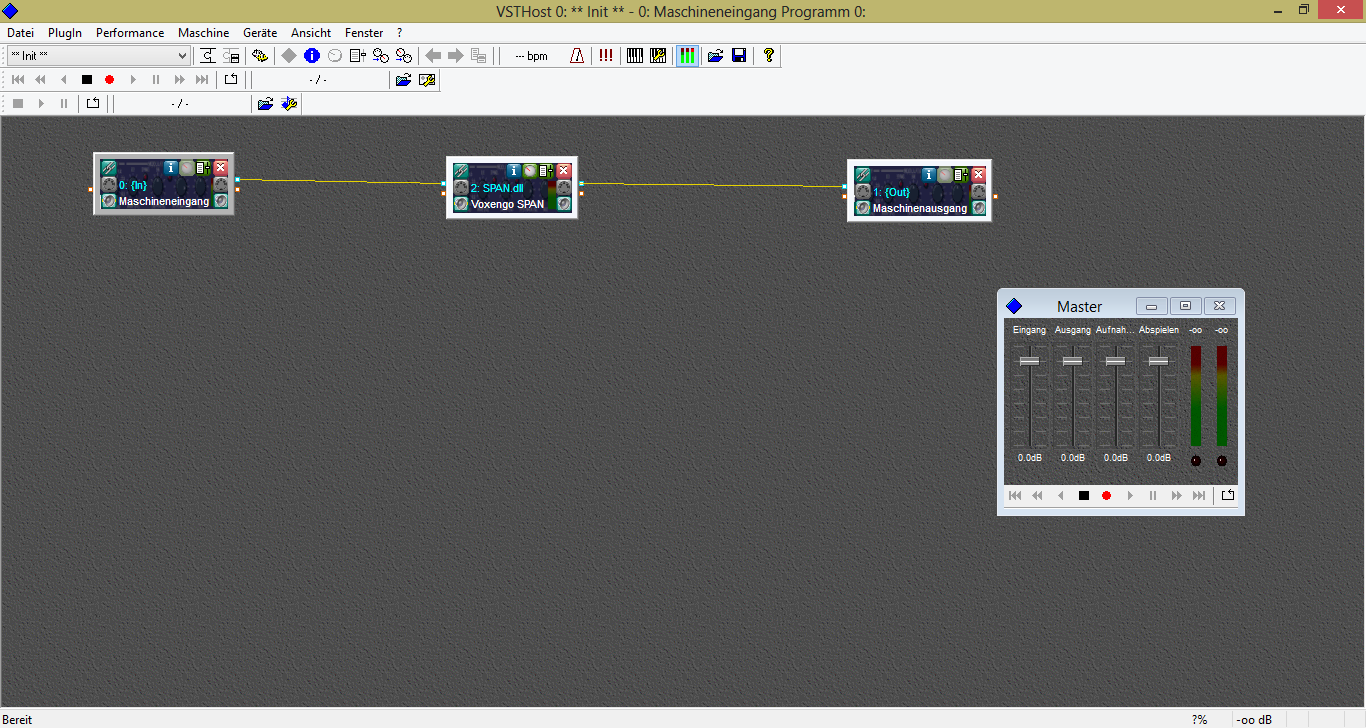Click the red X on the Maschineneingang module
1366x728 pixels.
221,167
